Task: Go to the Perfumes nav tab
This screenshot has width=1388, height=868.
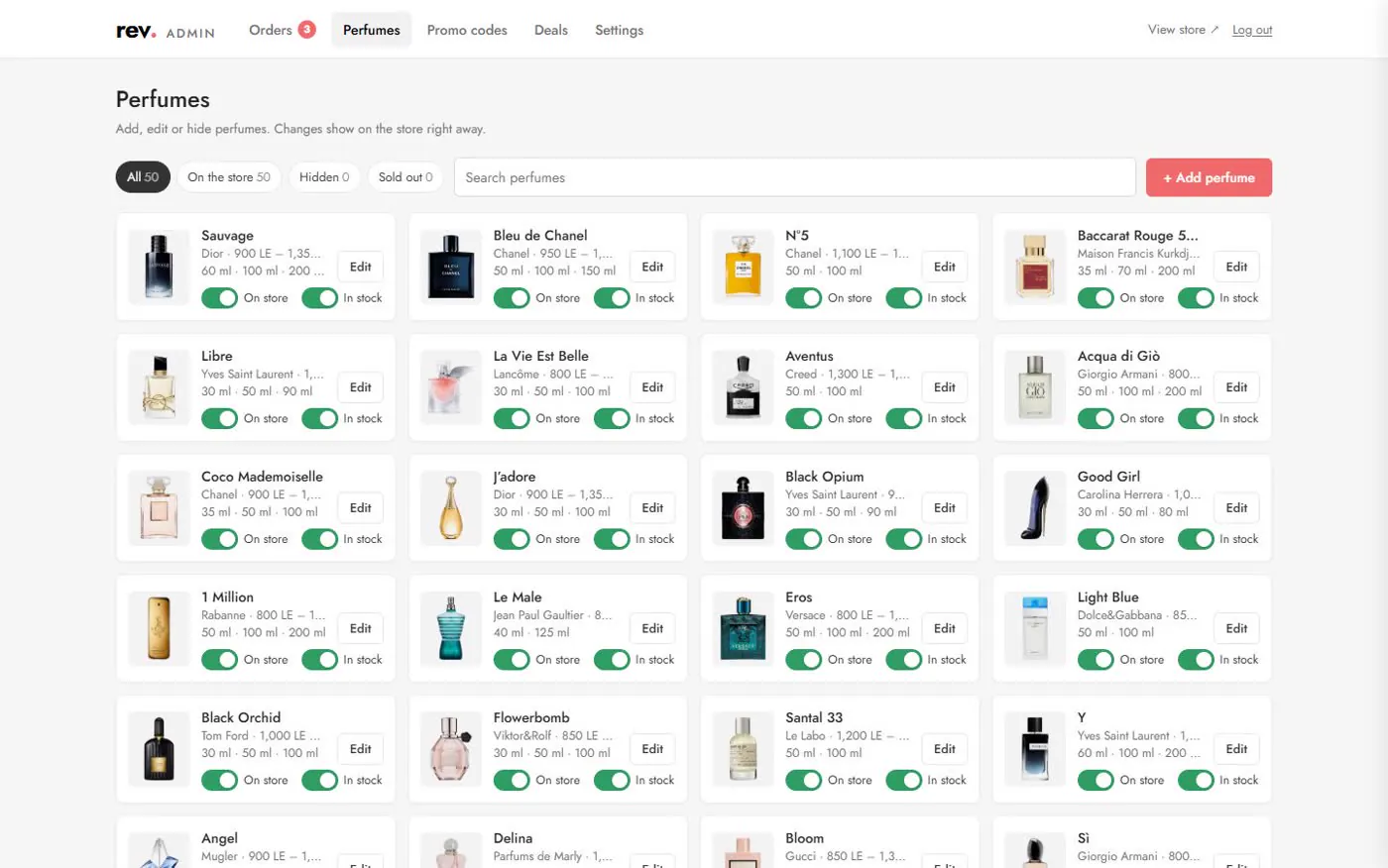Action: pyautogui.click(x=372, y=30)
